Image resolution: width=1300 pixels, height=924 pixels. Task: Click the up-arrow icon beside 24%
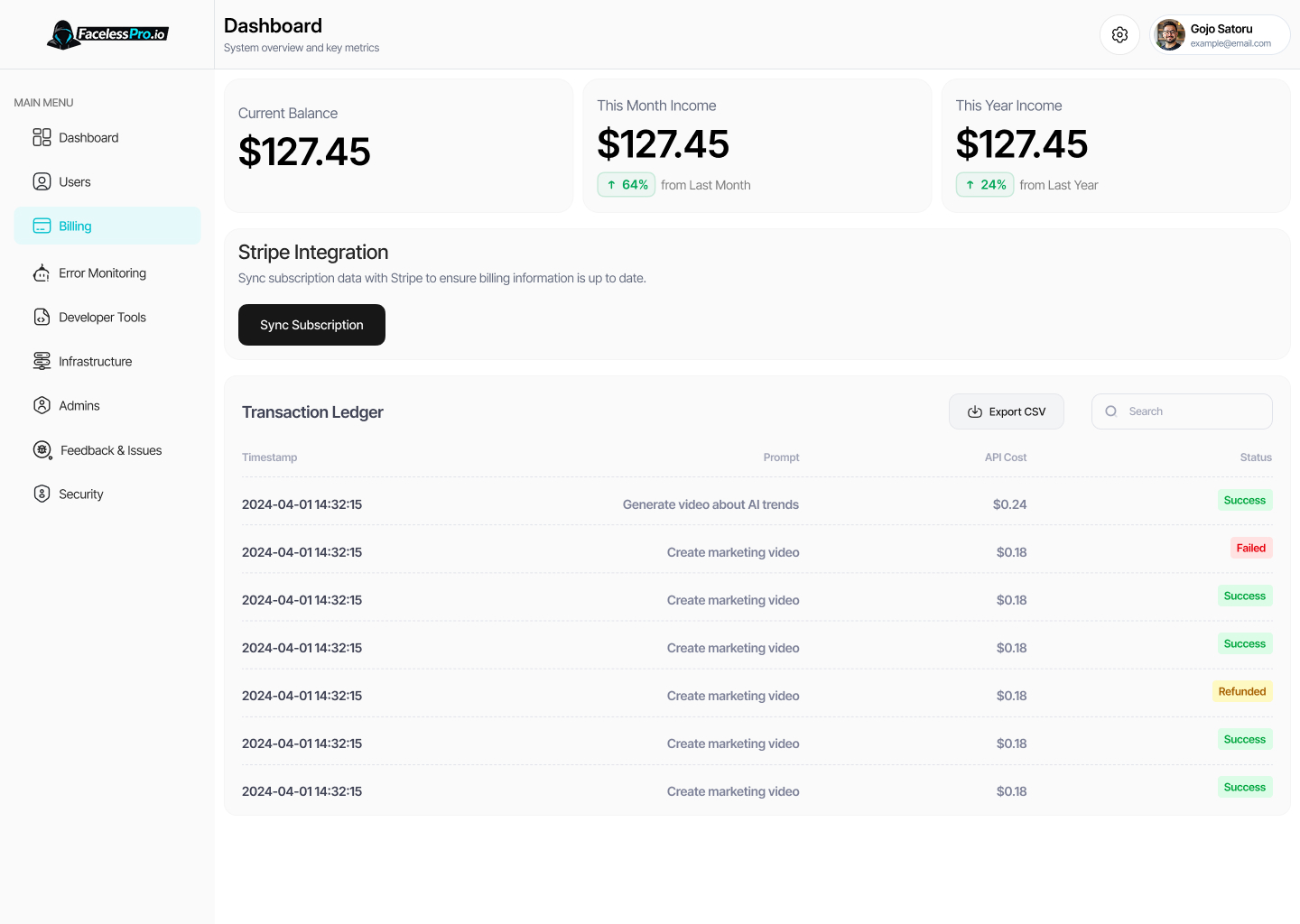click(x=970, y=185)
